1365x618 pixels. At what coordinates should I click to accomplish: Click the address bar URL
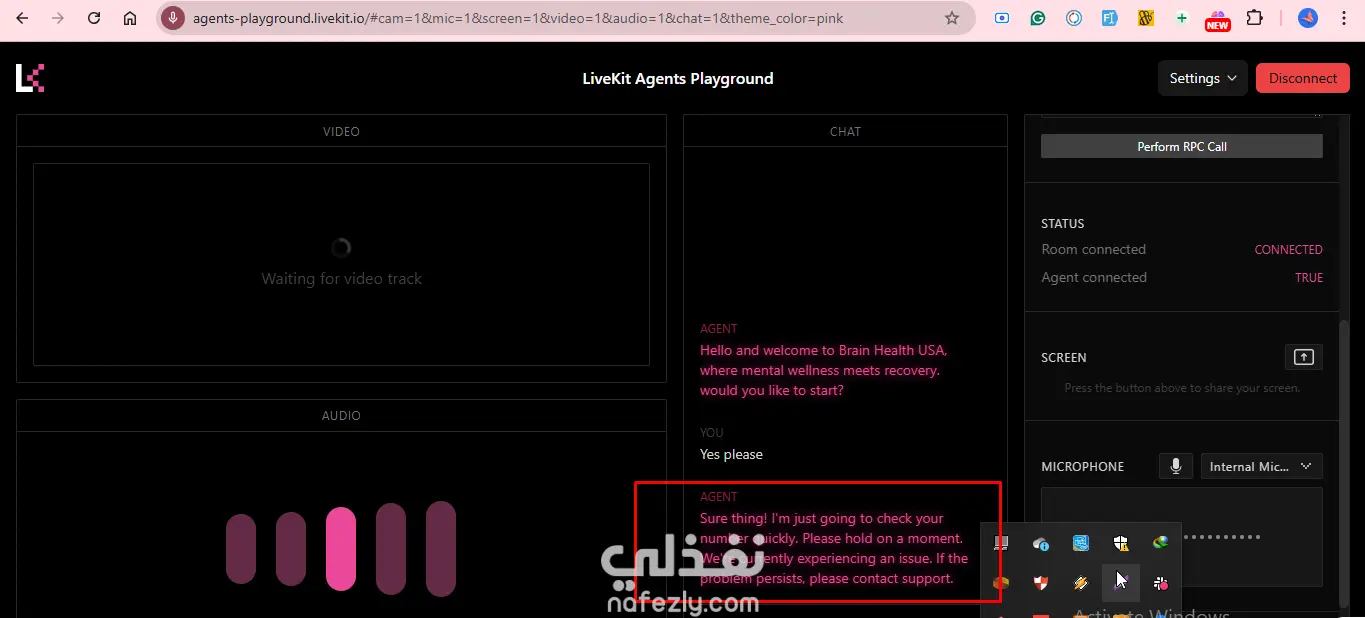coord(517,18)
